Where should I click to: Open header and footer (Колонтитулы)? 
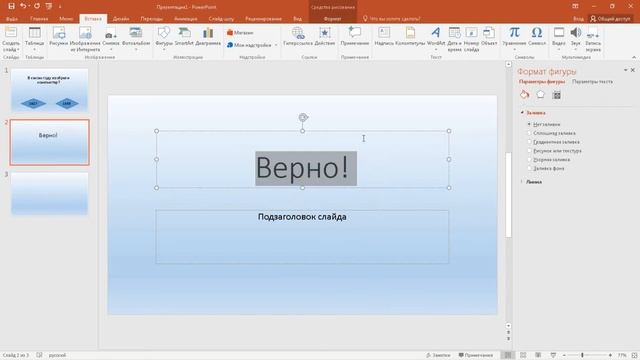coord(410,37)
